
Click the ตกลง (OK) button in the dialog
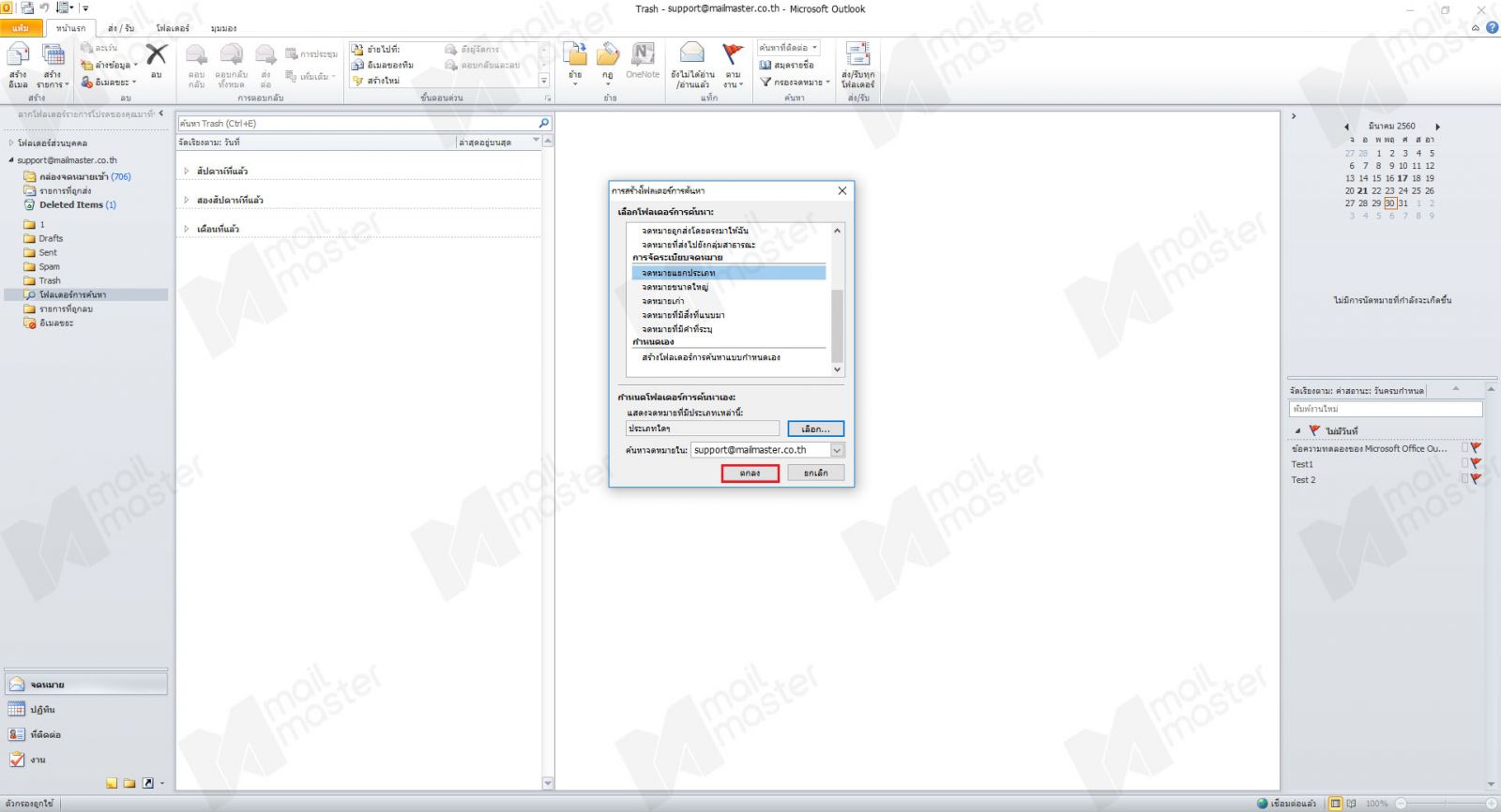[x=750, y=474]
